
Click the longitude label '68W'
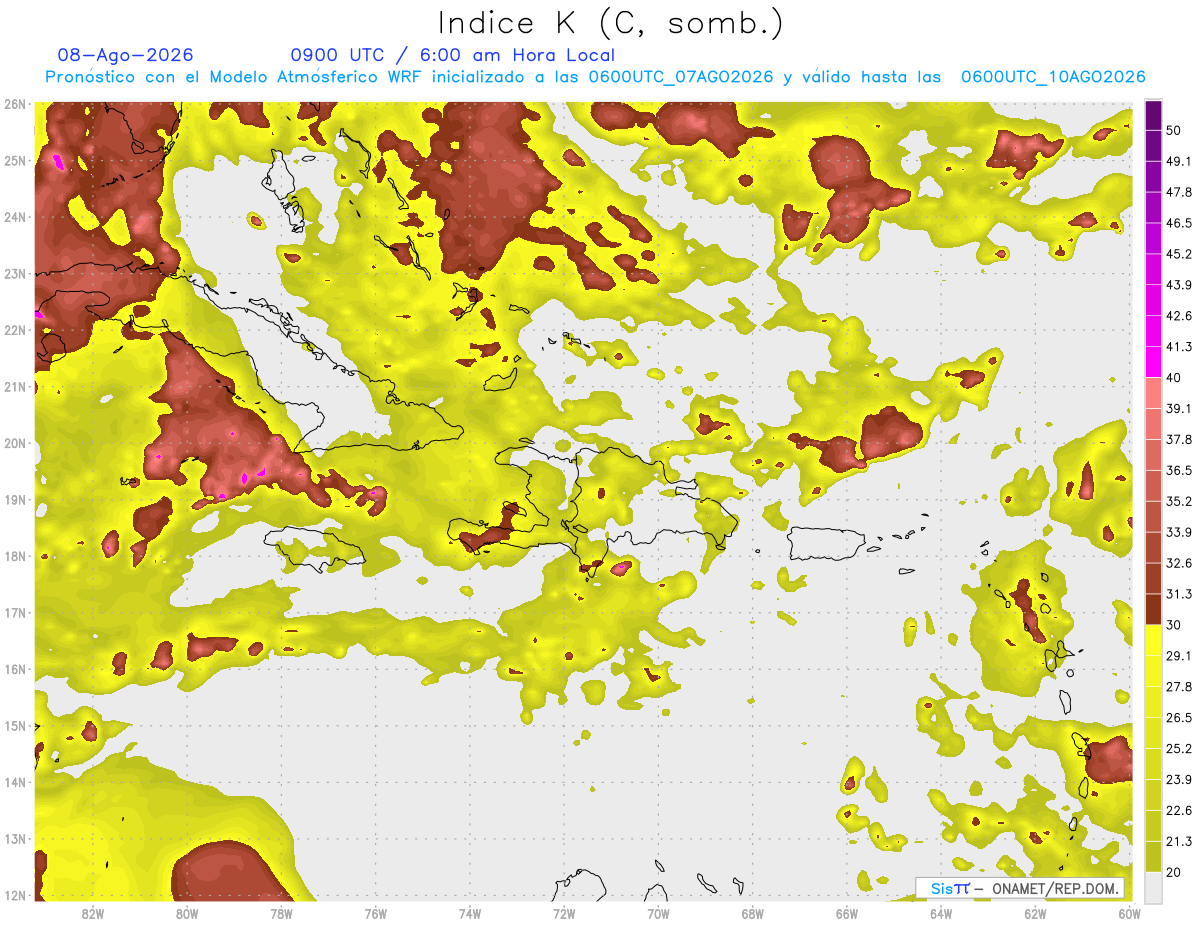[x=752, y=913]
